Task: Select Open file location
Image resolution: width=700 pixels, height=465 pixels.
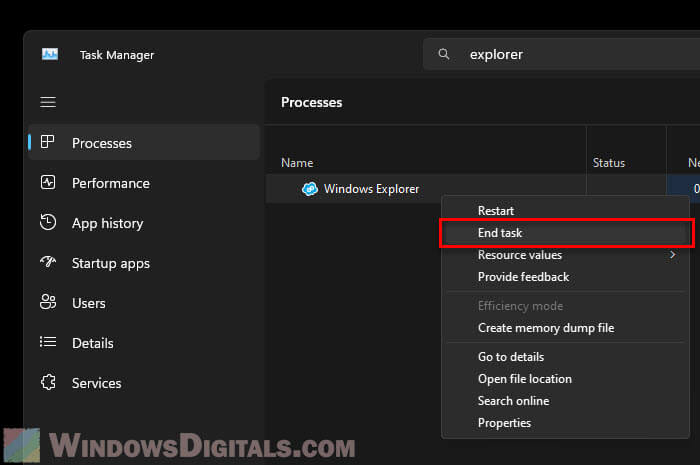Action: pos(566,379)
